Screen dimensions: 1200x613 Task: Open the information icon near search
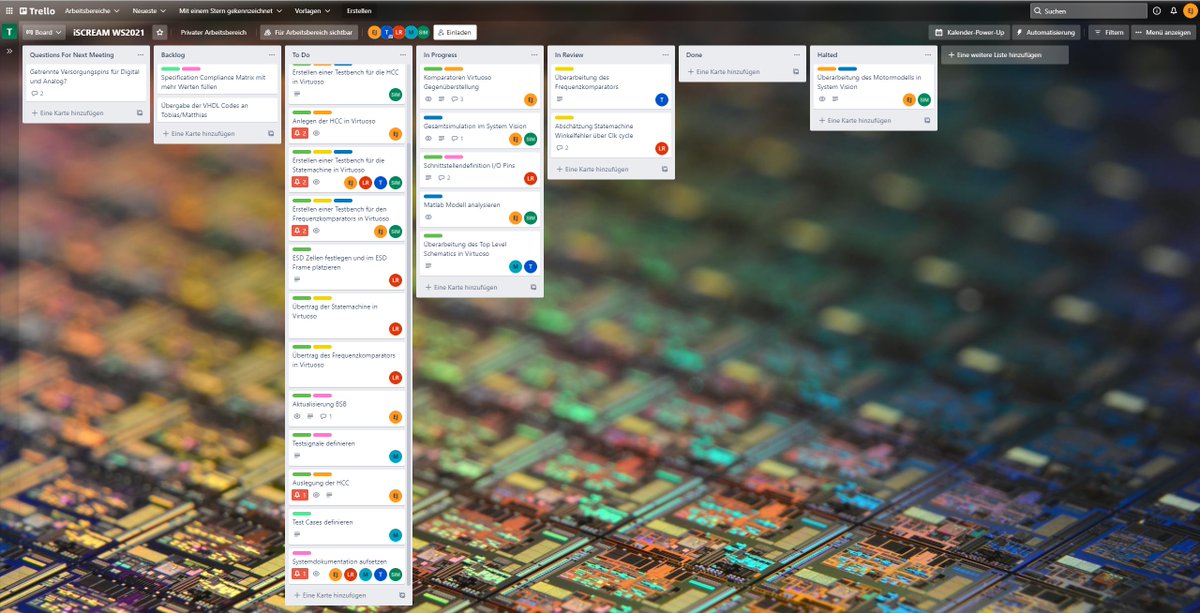[x=1157, y=11]
